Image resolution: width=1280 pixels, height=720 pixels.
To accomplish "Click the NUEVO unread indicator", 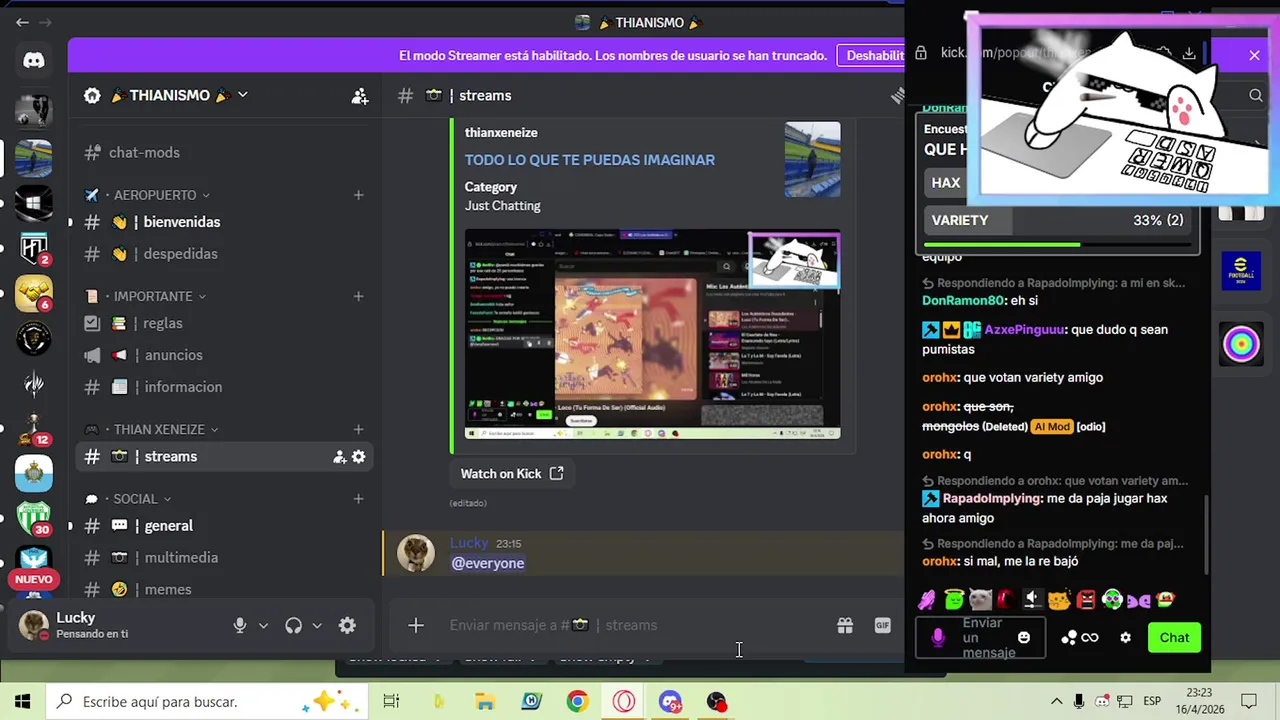I will point(34,579).
